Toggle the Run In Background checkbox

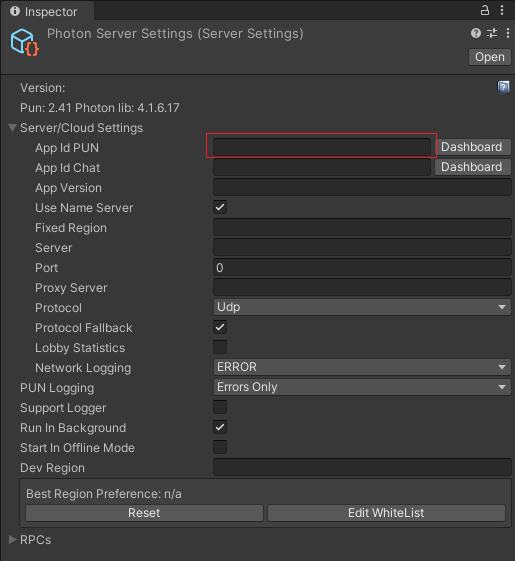point(220,428)
